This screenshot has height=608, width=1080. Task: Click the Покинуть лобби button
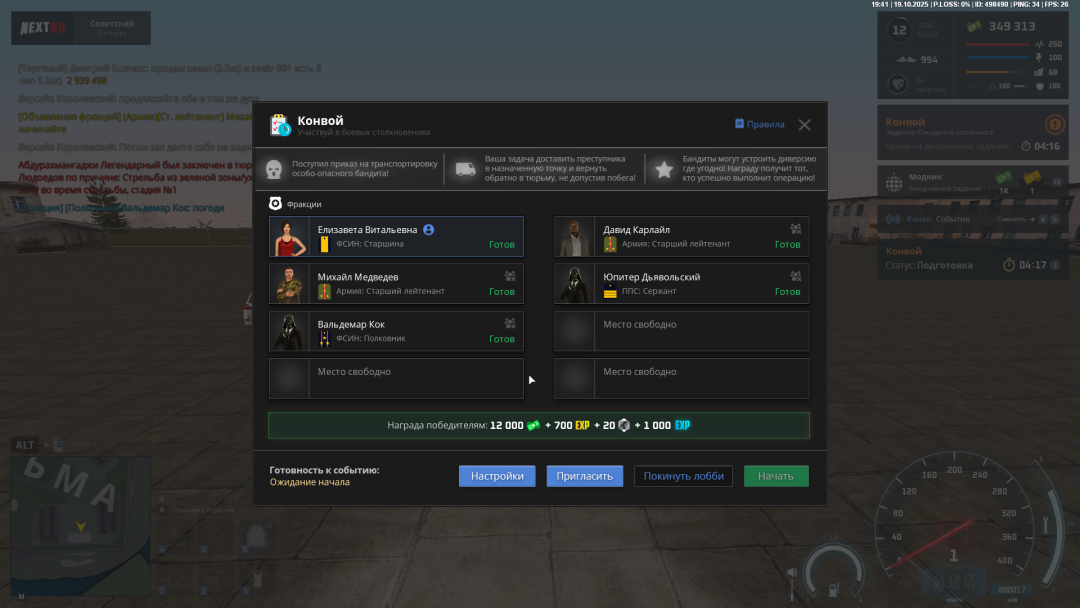683,476
